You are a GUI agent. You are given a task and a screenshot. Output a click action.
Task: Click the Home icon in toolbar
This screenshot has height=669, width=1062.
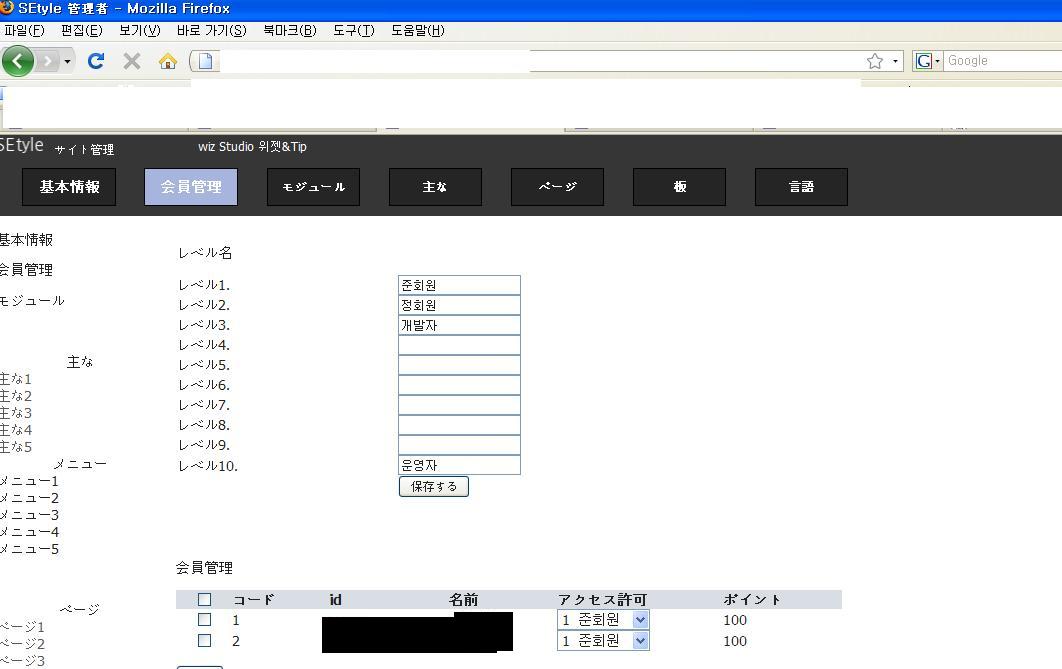[x=167, y=61]
